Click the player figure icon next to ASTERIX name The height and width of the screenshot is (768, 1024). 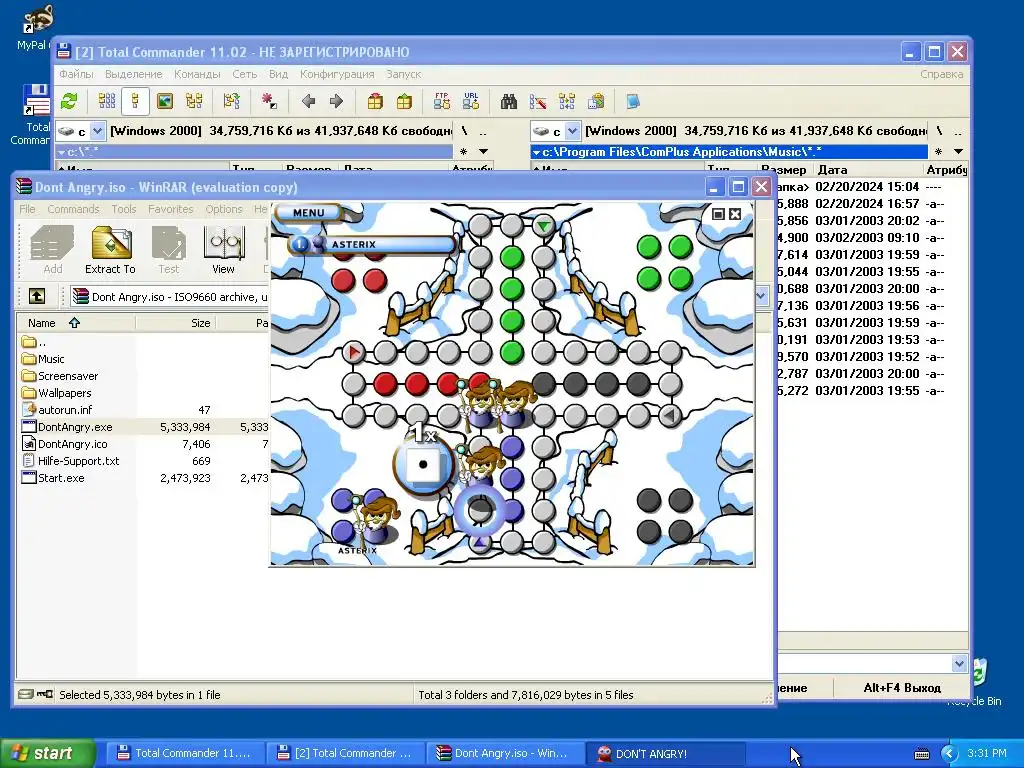318,244
